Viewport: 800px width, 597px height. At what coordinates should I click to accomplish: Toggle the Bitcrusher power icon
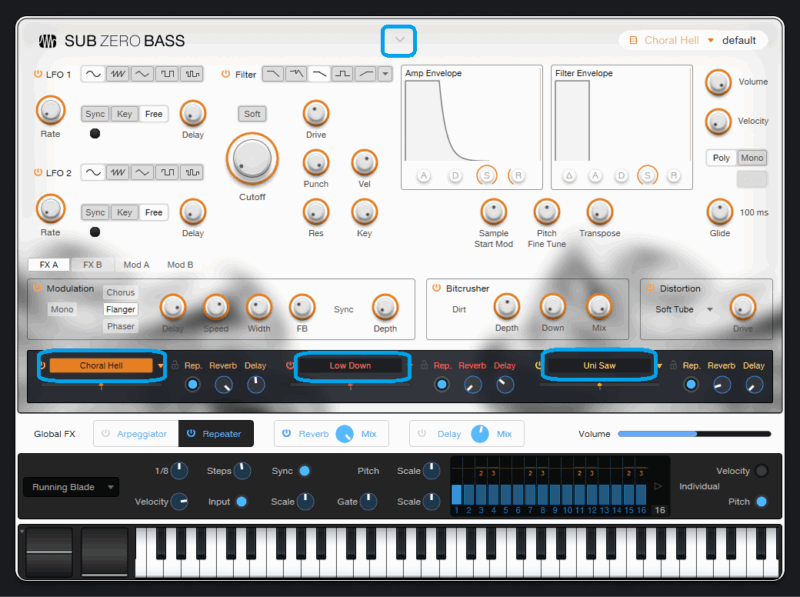(x=436, y=288)
